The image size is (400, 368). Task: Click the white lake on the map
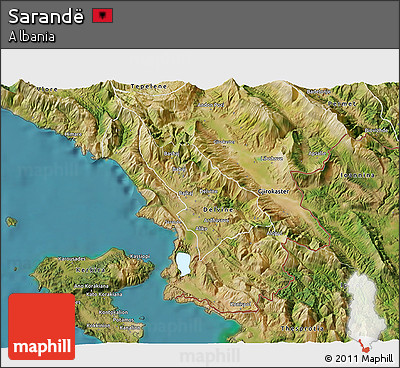[183, 264]
